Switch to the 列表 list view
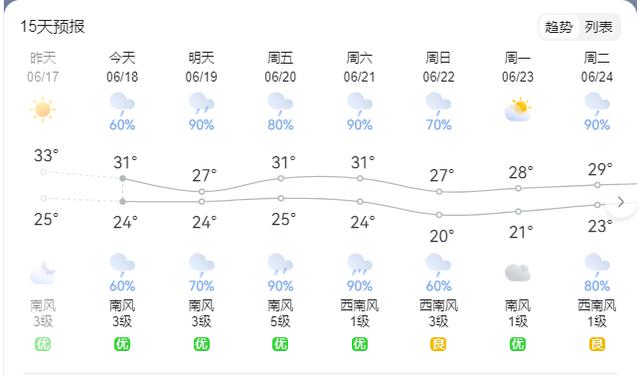The height and width of the screenshot is (375, 640). point(598,27)
